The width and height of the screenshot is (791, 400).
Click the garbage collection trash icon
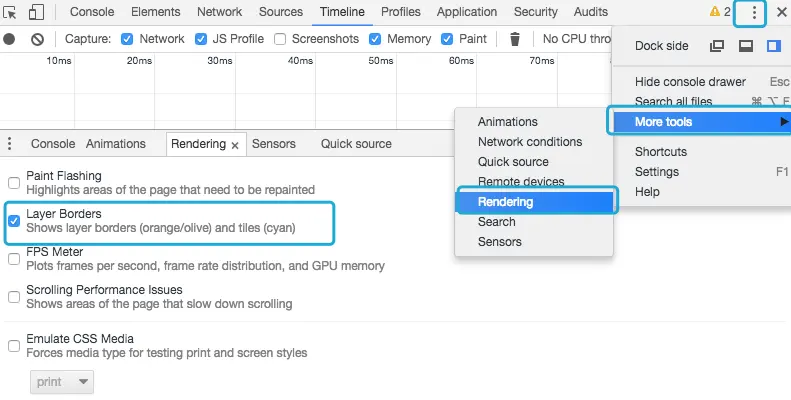pos(515,39)
